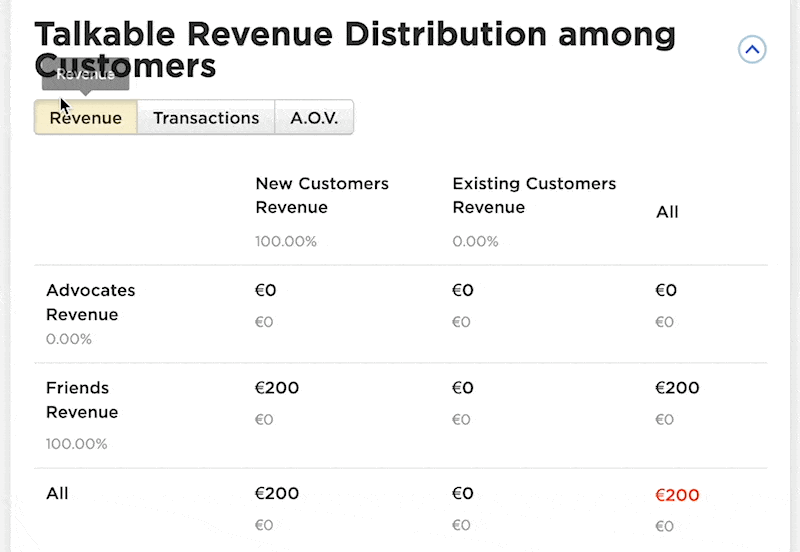The height and width of the screenshot is (552, 800).
Task: Click Friends Revenue All column €200 value
Action: [677, 388]
